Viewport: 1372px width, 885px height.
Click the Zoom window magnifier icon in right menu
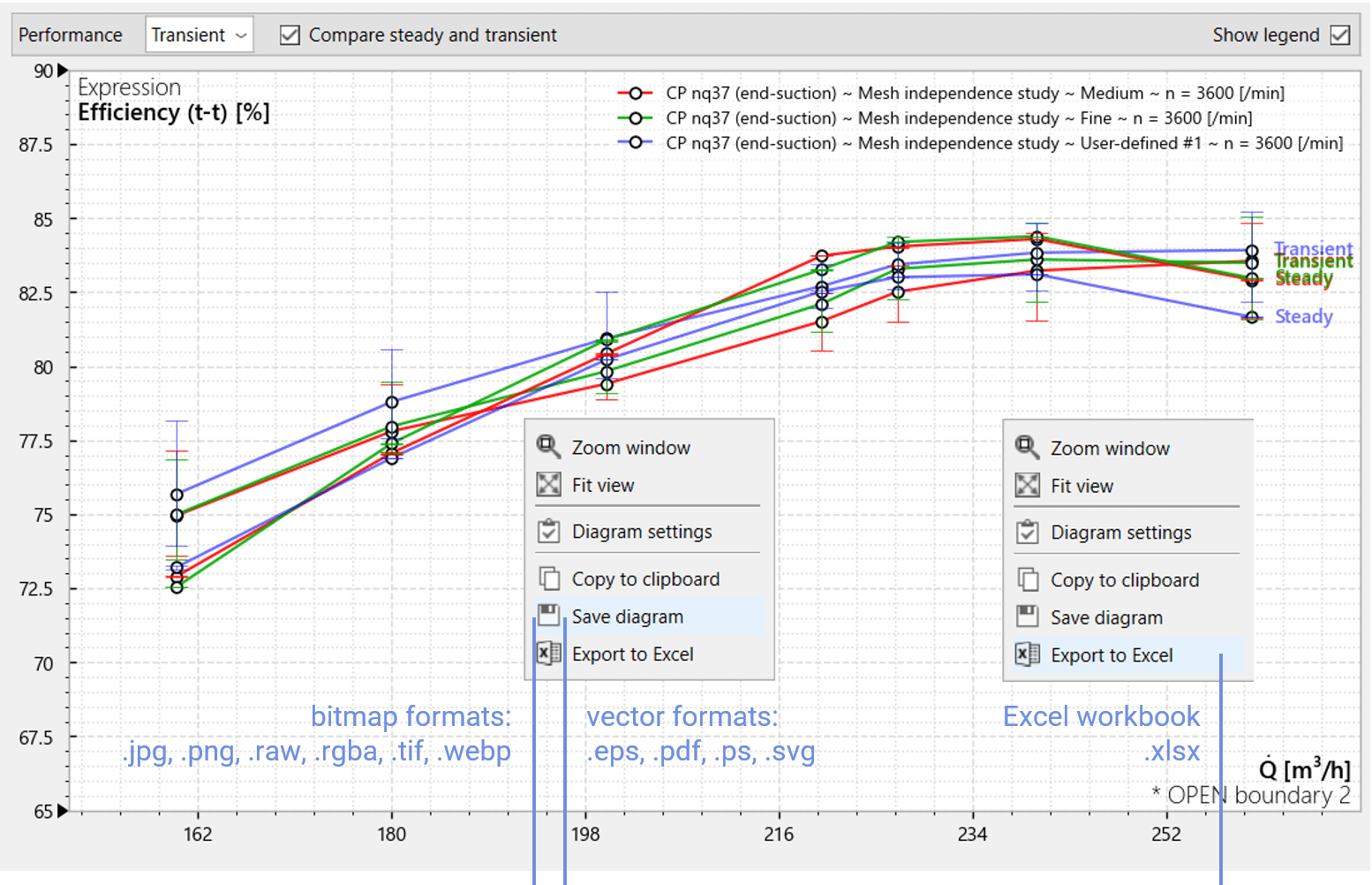point(1027,448)
